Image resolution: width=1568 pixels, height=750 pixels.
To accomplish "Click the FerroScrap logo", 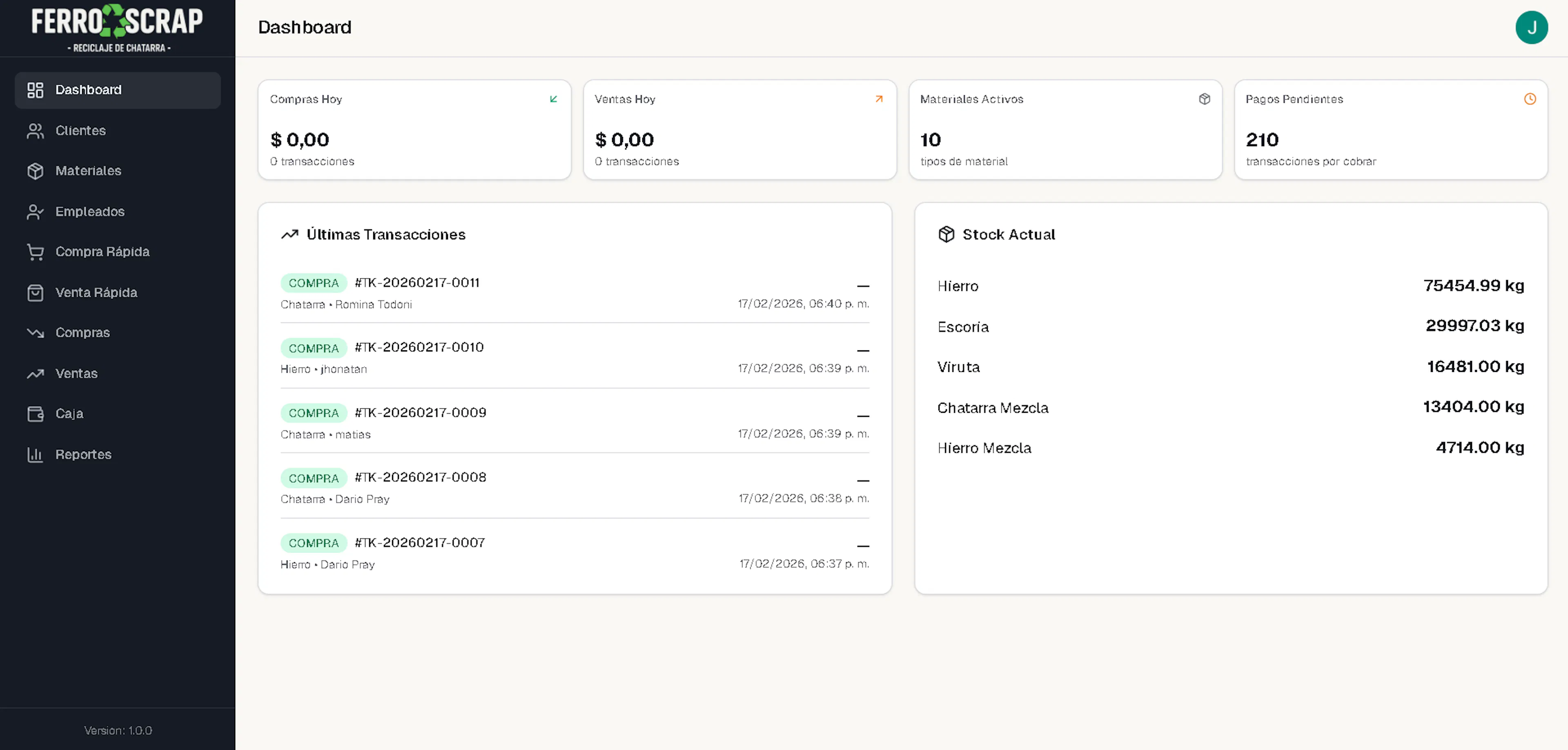I will click(x=118, y=27).
